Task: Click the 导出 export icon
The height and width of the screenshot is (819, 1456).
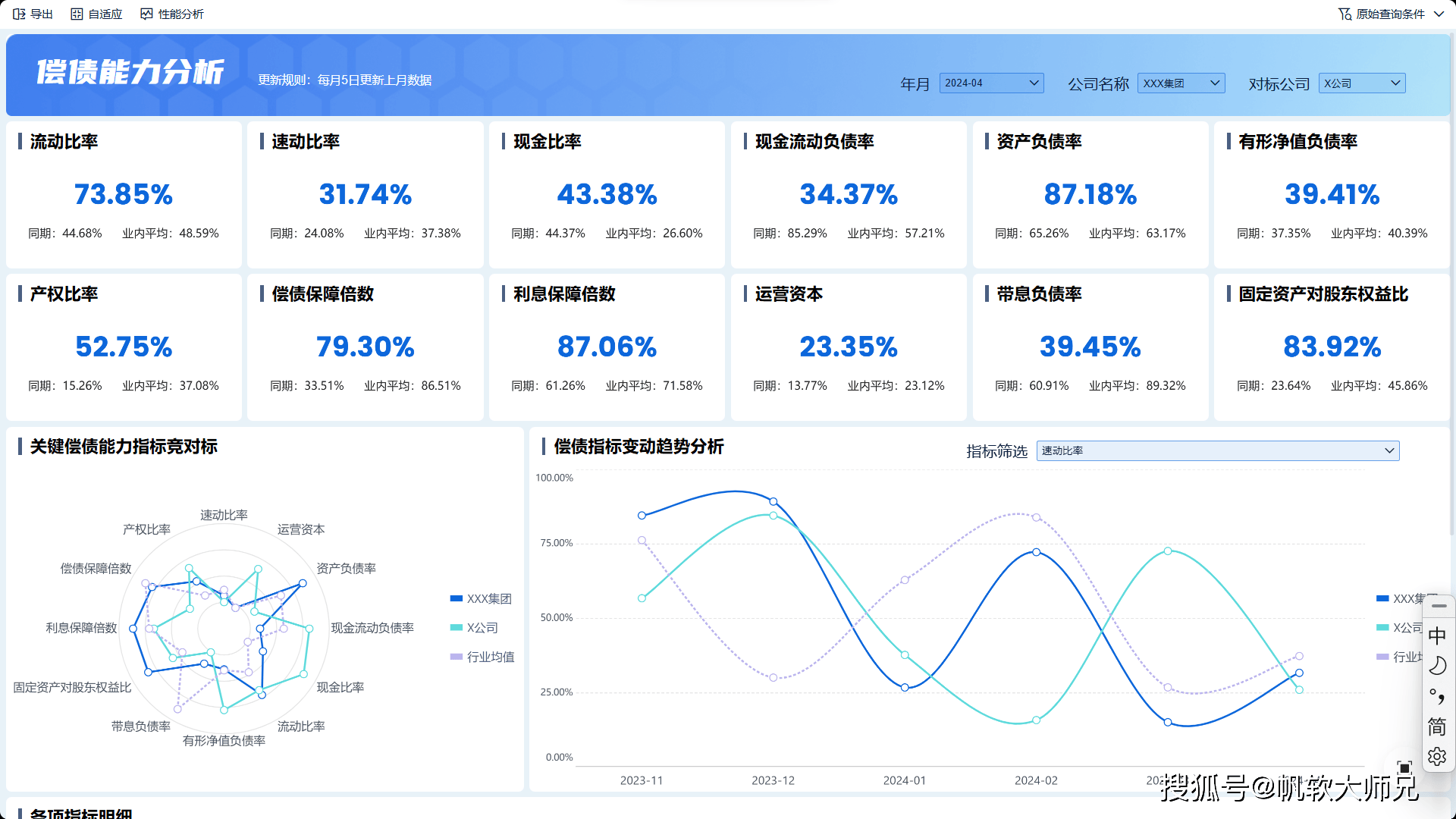Action: tap(20, 14)
